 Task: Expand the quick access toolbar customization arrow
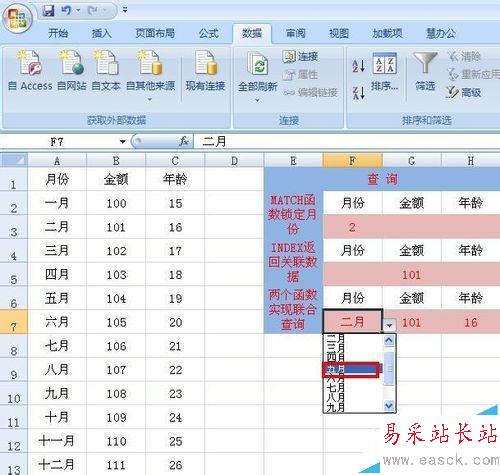(x=125, y=10)
